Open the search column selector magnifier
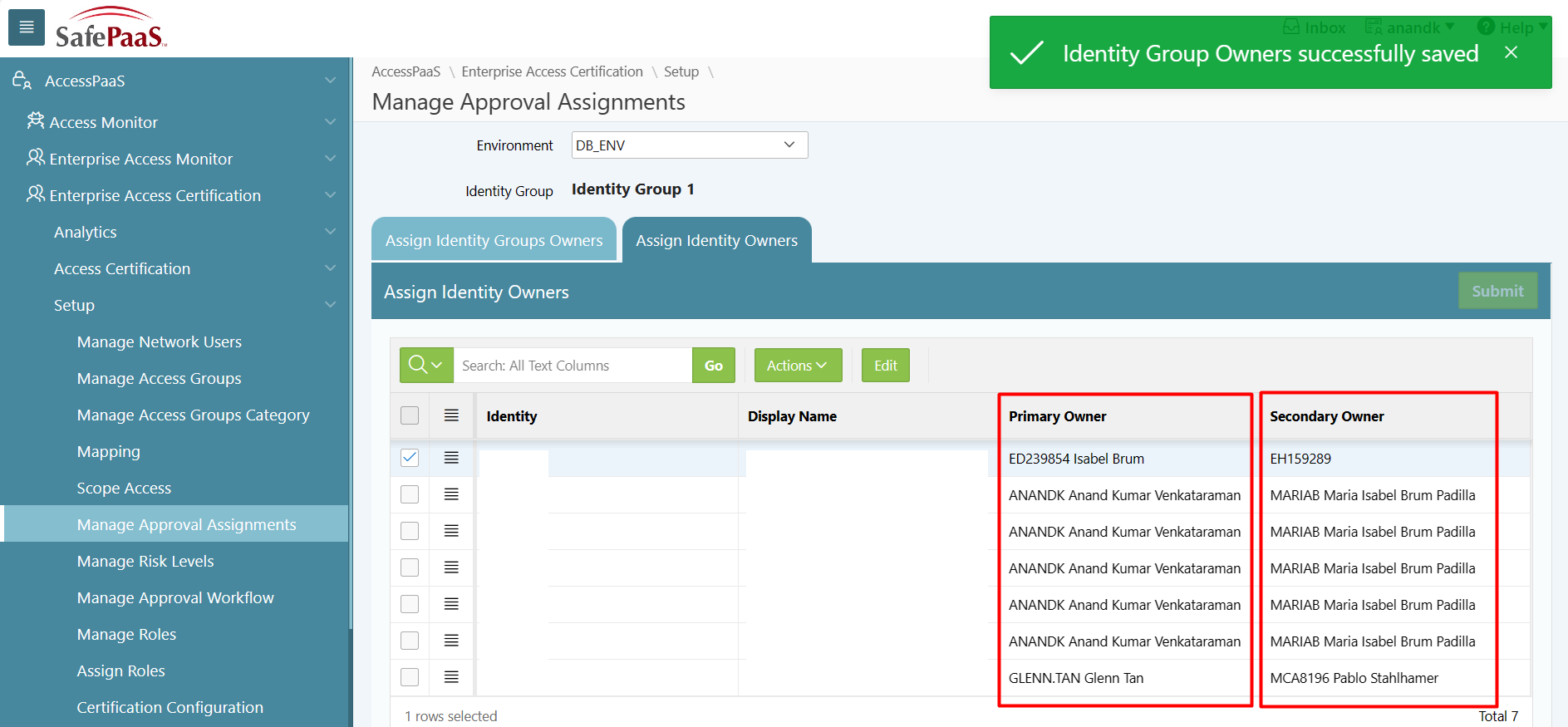 coord(425,366)
